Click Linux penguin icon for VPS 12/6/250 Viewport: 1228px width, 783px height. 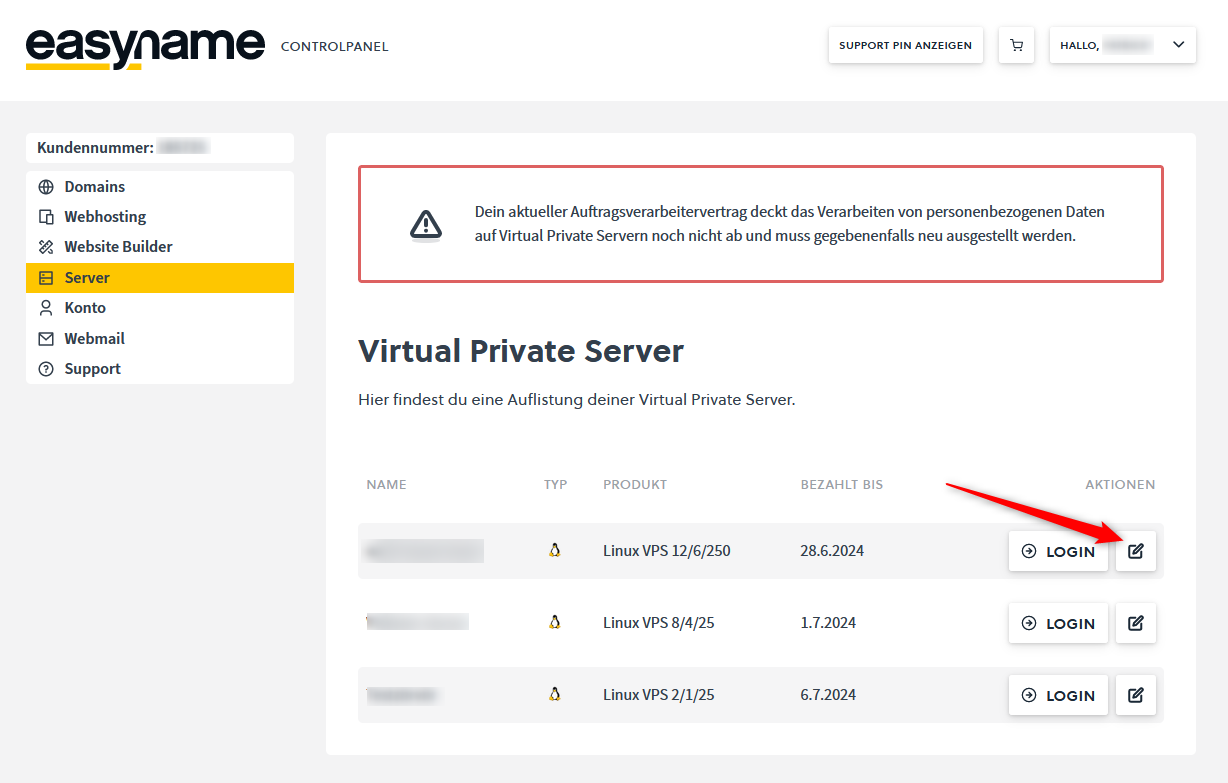click(x=554, y=550)
